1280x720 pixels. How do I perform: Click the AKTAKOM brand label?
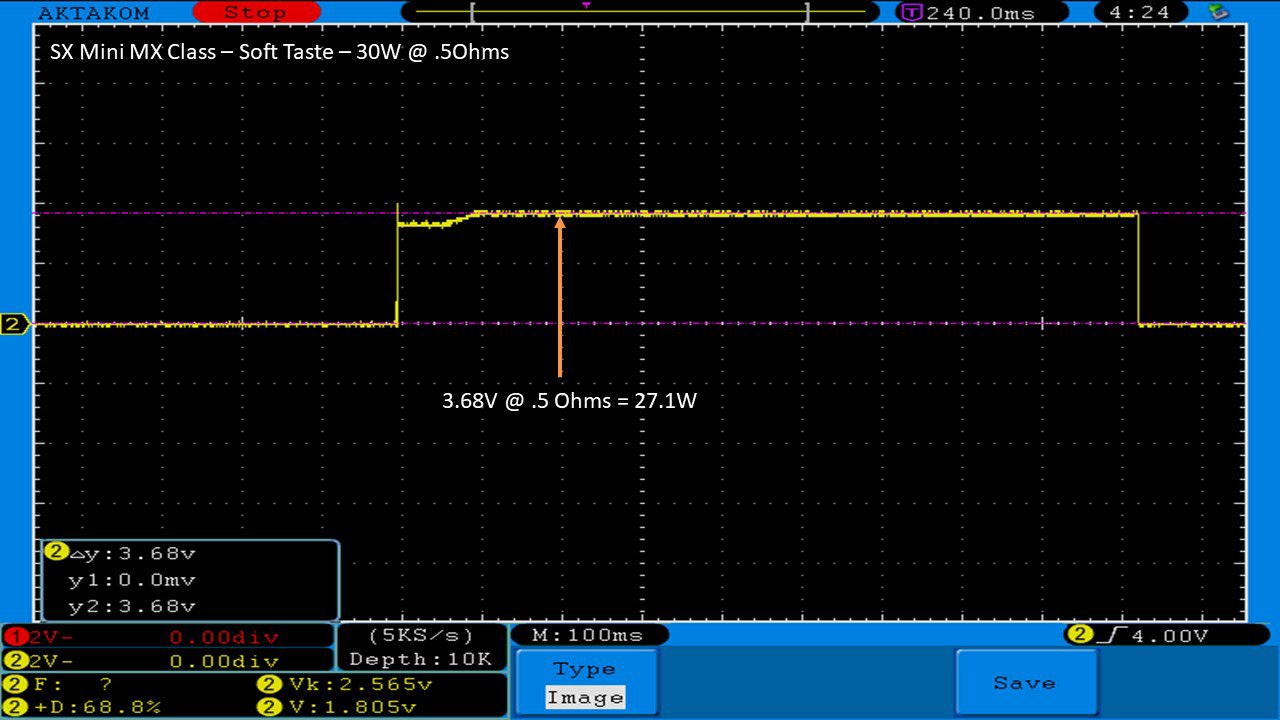[94, 13]
